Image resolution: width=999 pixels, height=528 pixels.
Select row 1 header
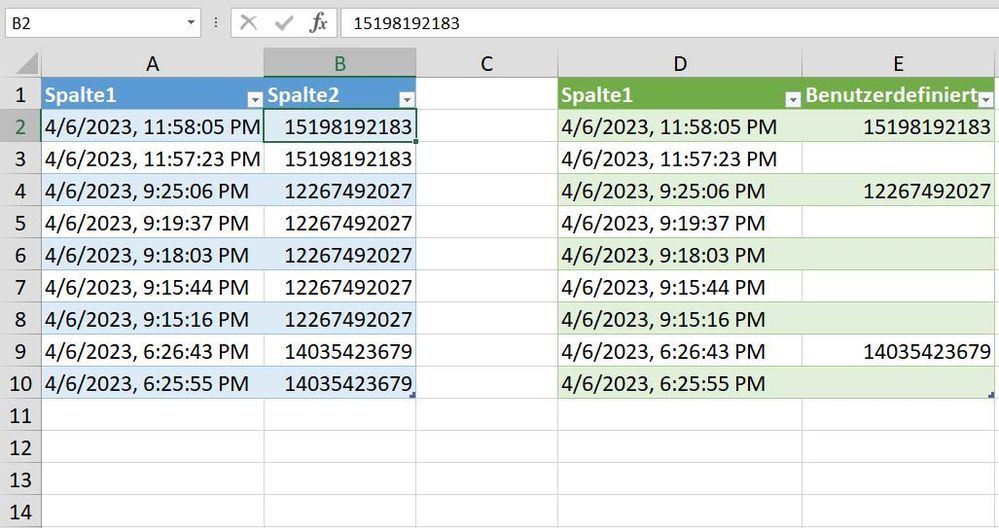click(x=20, y=94)
